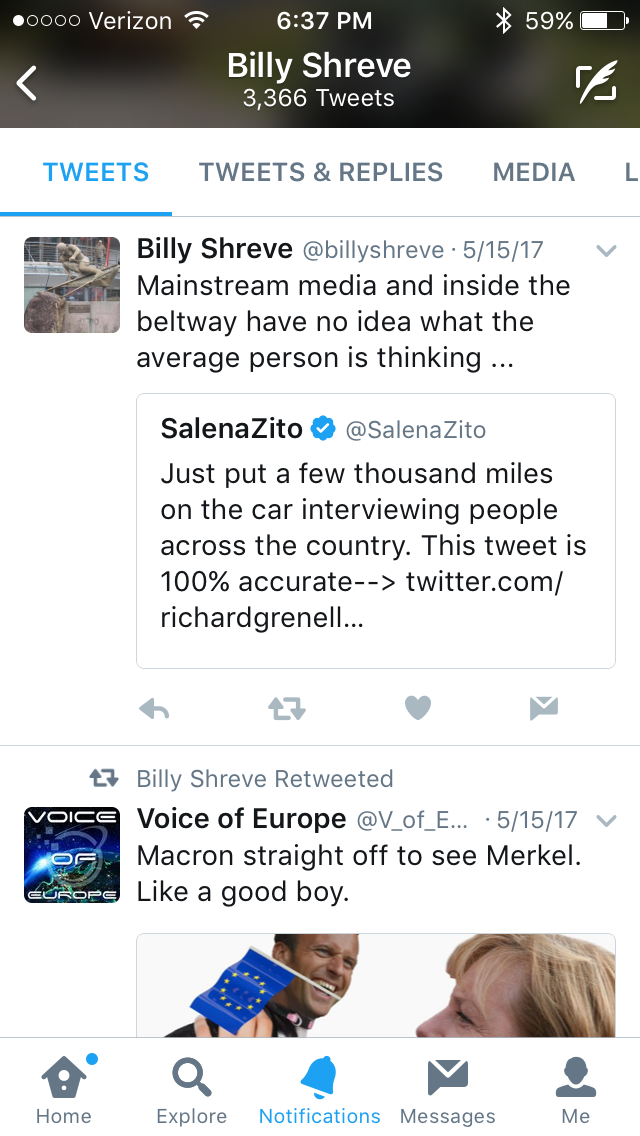The height and width of the screenshot is (1136, 640).
Task: Open Notifications with the bell icon
Action: coord(319,1087)
